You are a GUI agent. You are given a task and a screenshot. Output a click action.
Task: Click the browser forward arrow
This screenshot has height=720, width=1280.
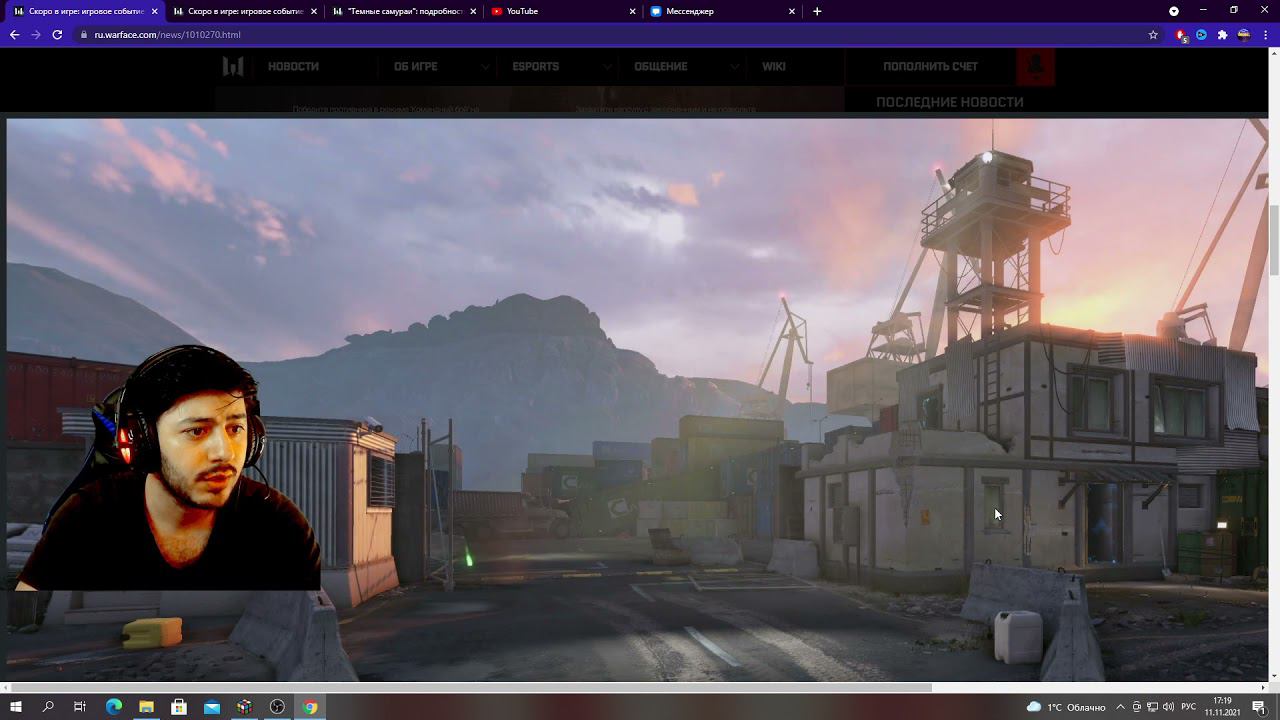[x=36, y=34]
